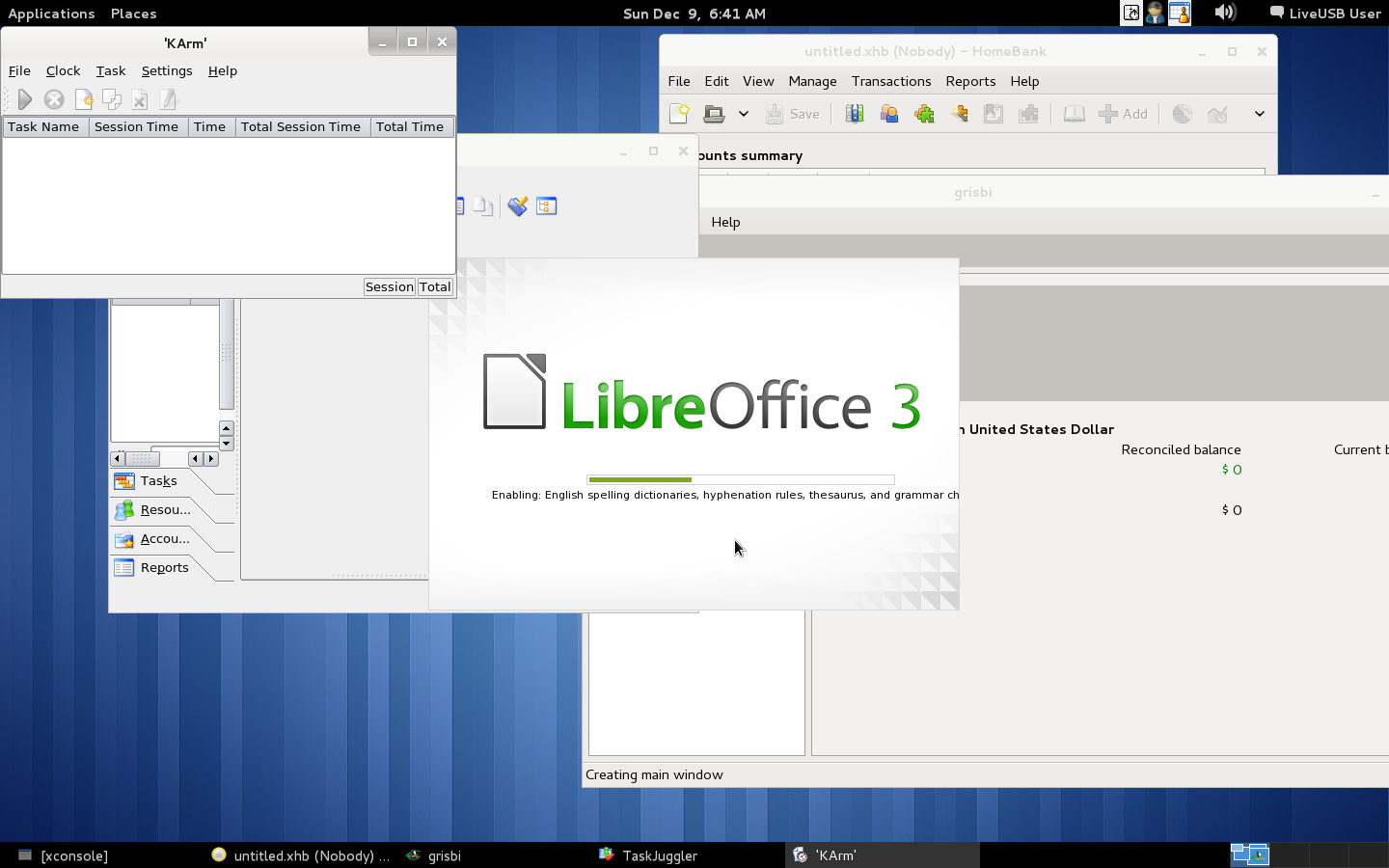Click the Show transactions book icon in HomeBank
This screenshot has width=1389, height=868.
point(1074,114)
